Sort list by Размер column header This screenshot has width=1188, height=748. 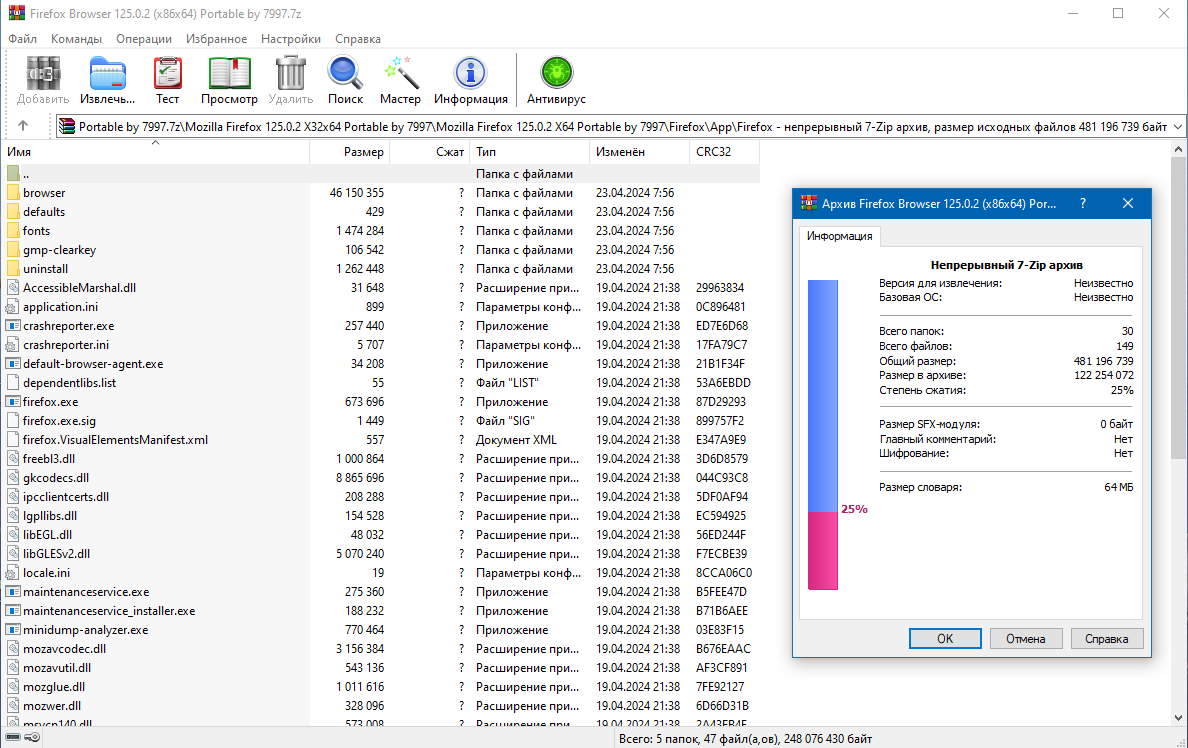tap(349, 152)
